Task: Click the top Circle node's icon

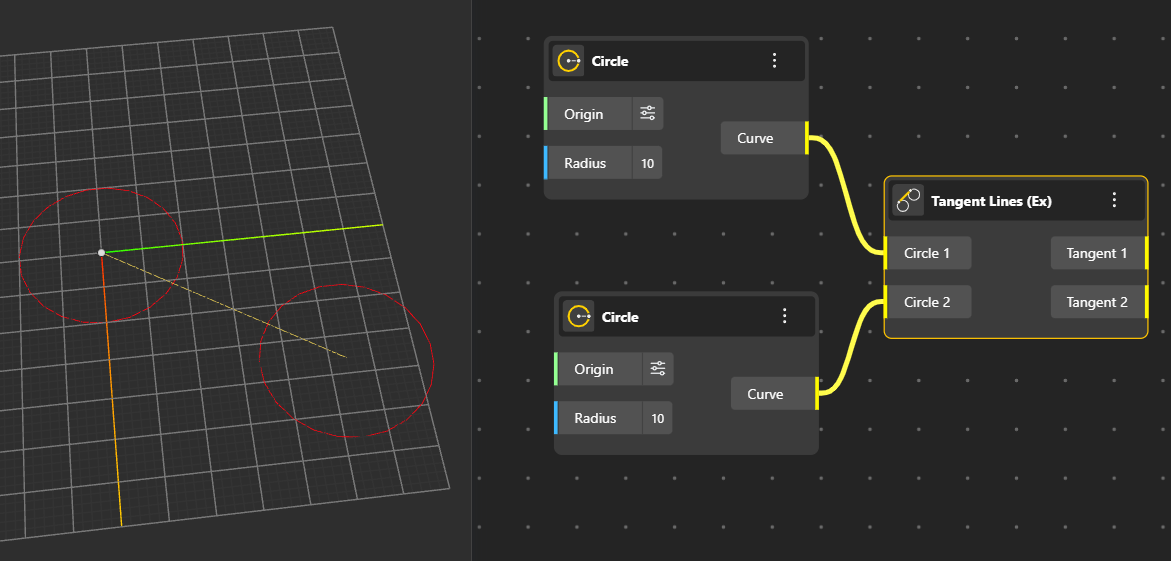Action: click(570, 61)
